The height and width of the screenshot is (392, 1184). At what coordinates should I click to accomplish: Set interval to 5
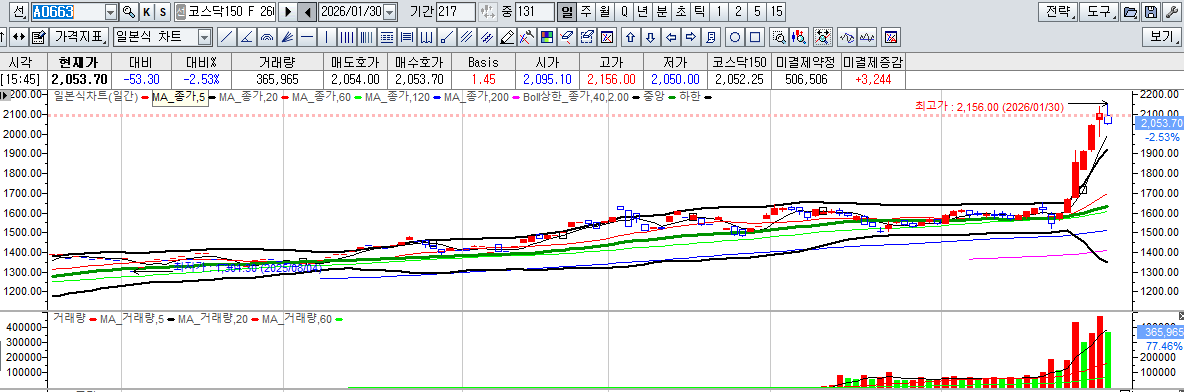coord(757,12)
